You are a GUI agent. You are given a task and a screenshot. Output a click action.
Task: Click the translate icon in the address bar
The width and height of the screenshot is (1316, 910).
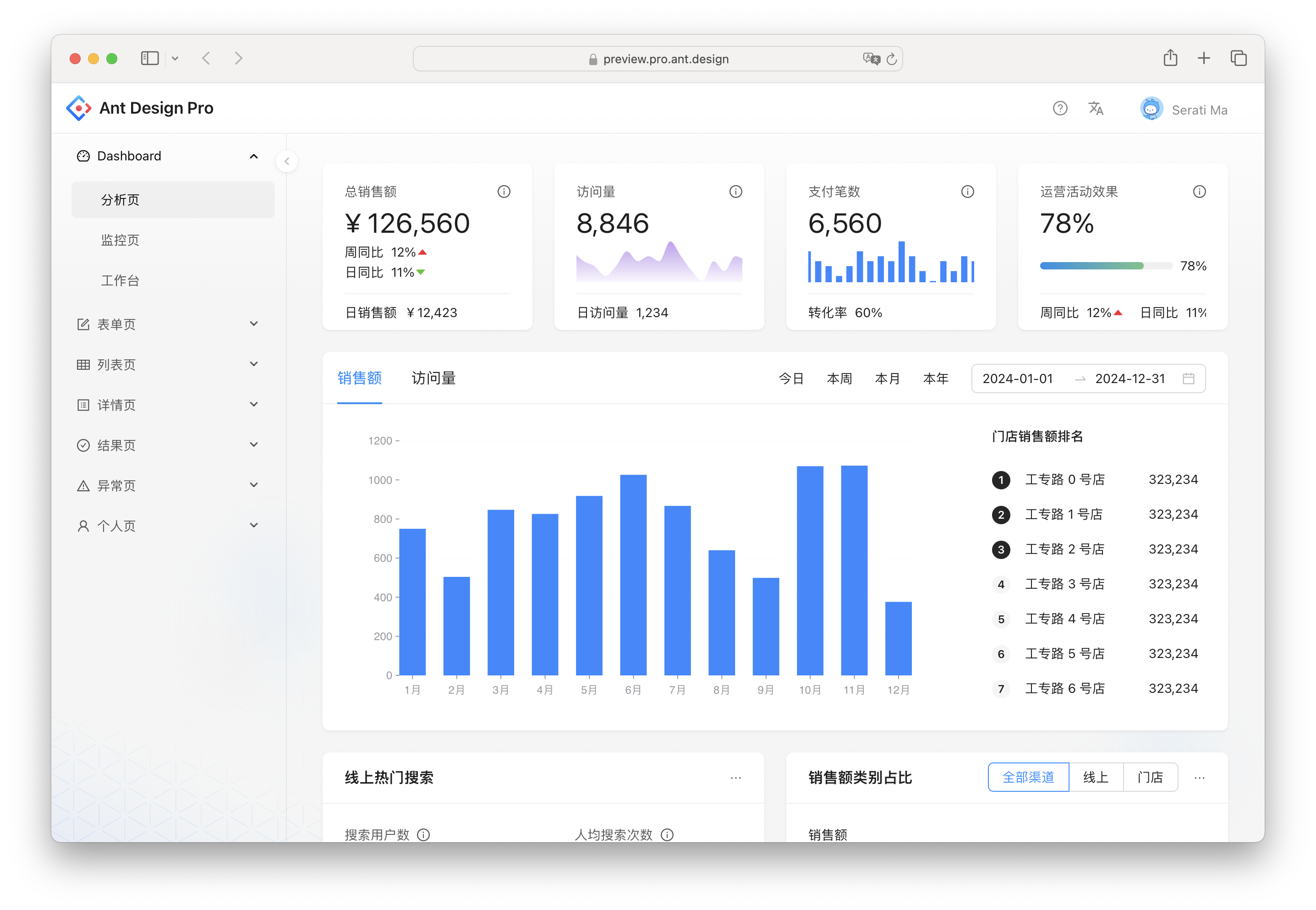[x=871, y=58]
